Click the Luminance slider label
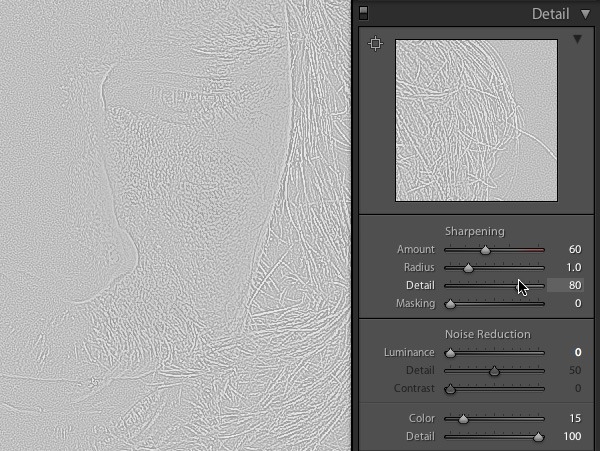This screenshot has height=451, width=600. click(x=409, y=352)
